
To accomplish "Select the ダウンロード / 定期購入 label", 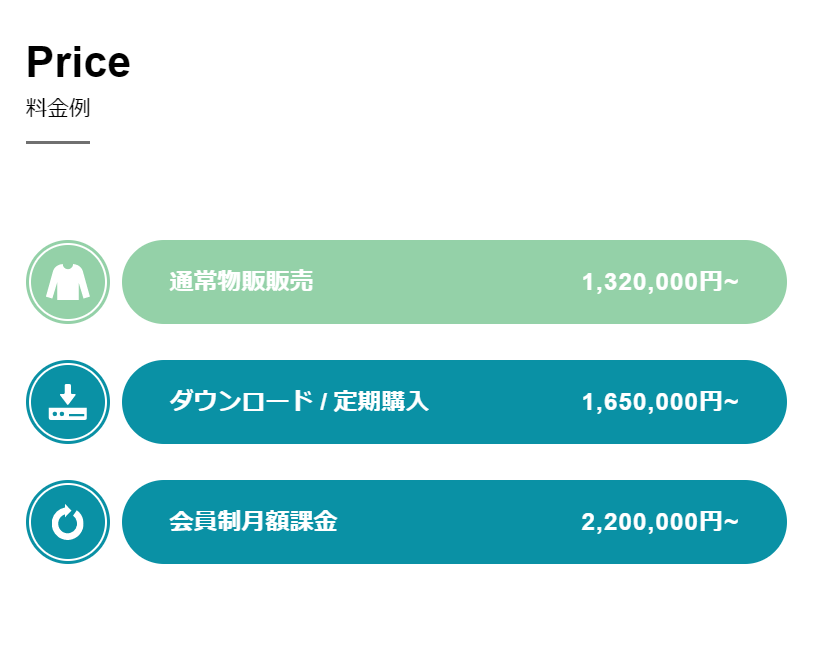I will 299,401.
